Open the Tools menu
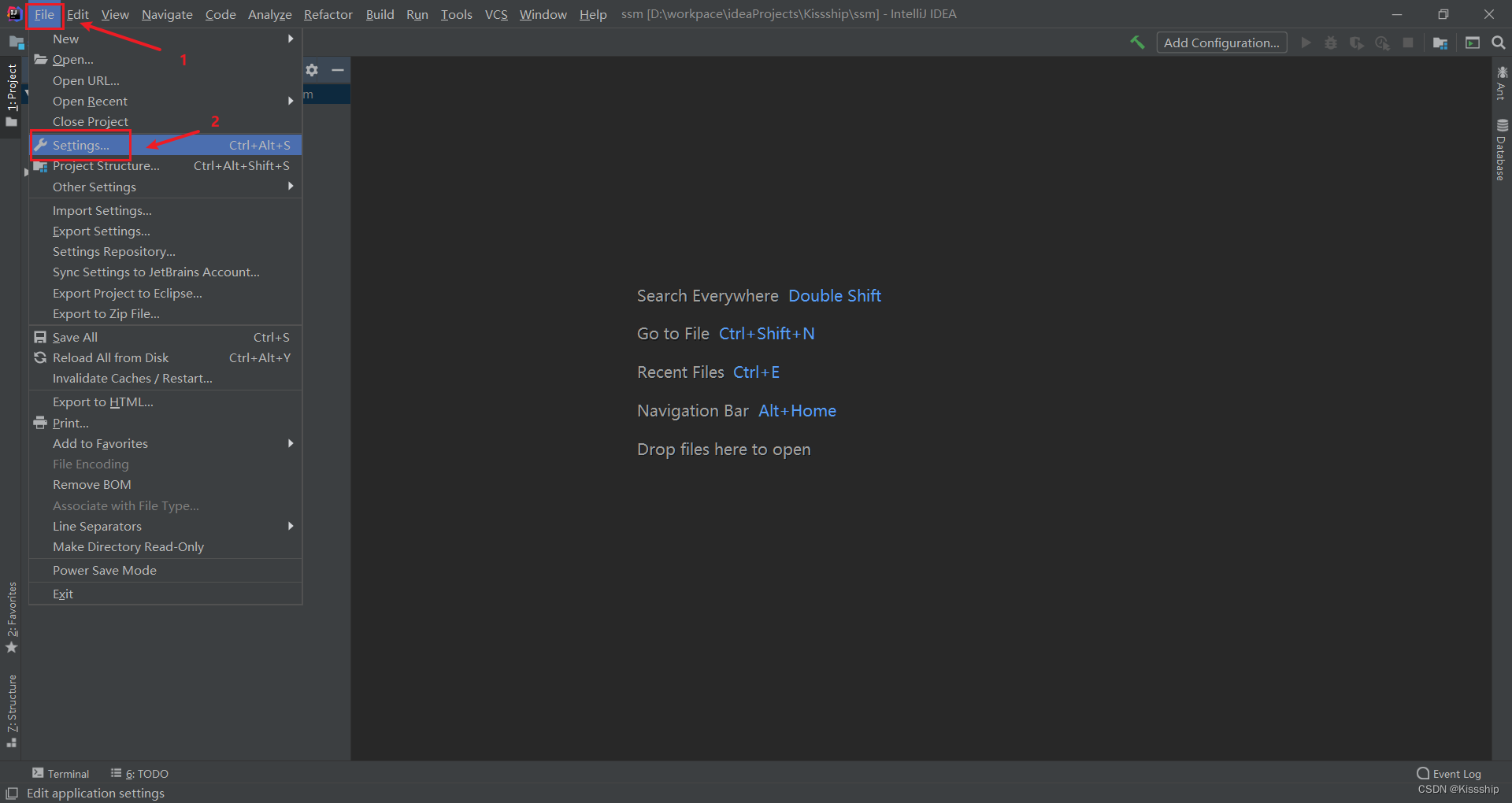This screenshot has height=803, width=1512. click(456, 14)
